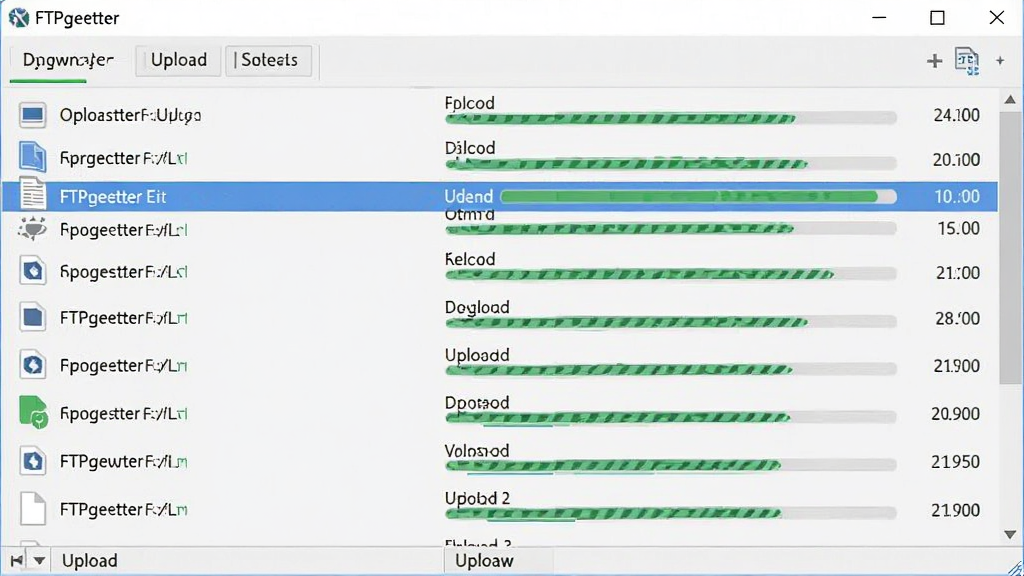Viewport: 1024px width, 576px height.
Task: Click the gear icon of Fpogeetter row
Action: pos(33,229)
